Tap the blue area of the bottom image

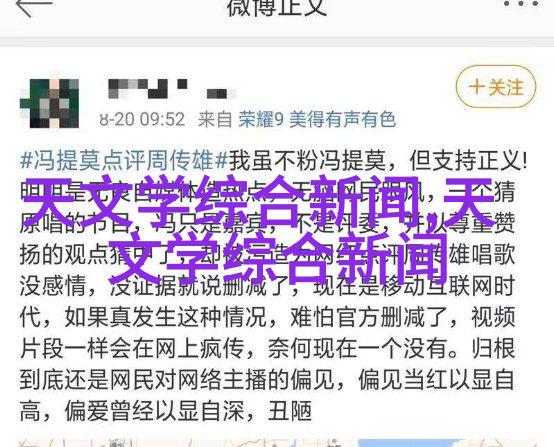tap(410, 443)
